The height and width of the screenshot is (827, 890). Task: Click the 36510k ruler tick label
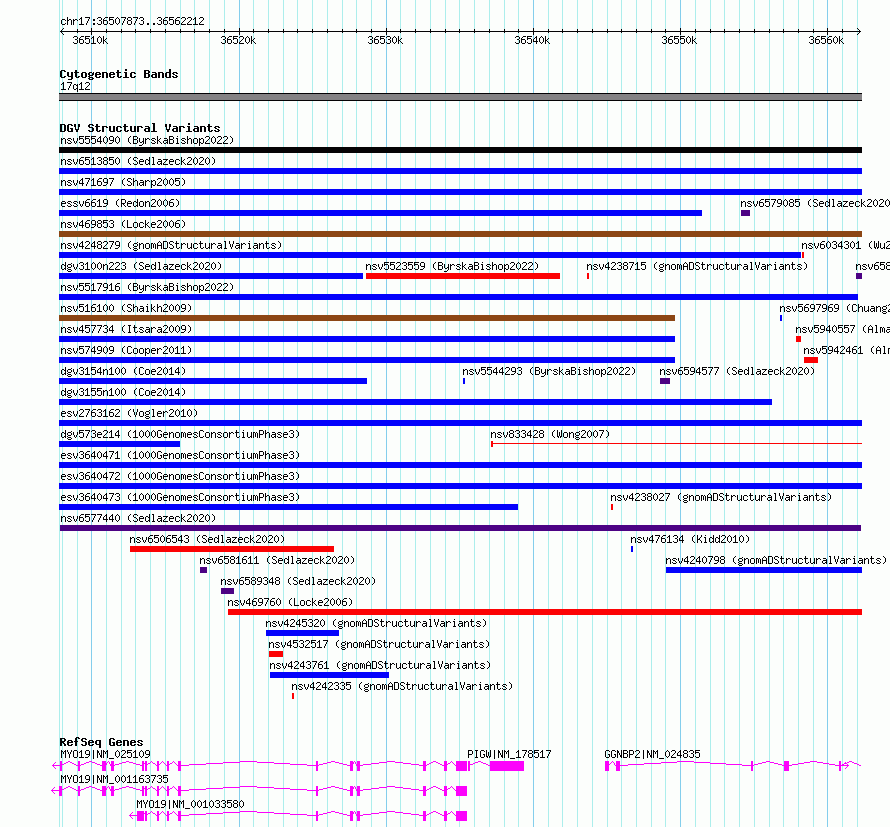pyautogui.click(x=90, y=40)
